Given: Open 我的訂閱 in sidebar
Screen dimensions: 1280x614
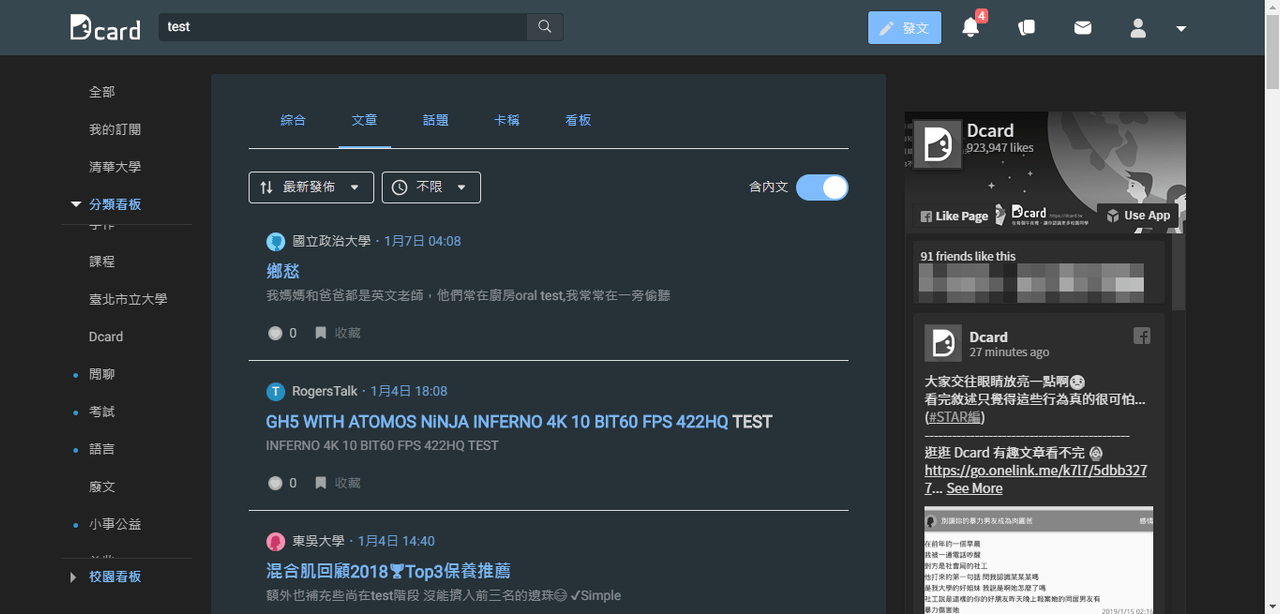Looking at the screenshot, I should pos(115,130).
